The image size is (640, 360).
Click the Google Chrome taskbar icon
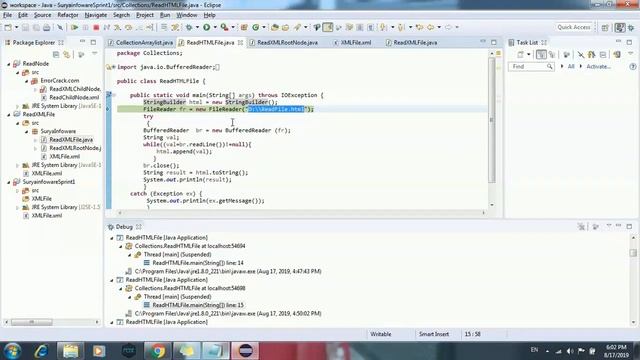158,351
